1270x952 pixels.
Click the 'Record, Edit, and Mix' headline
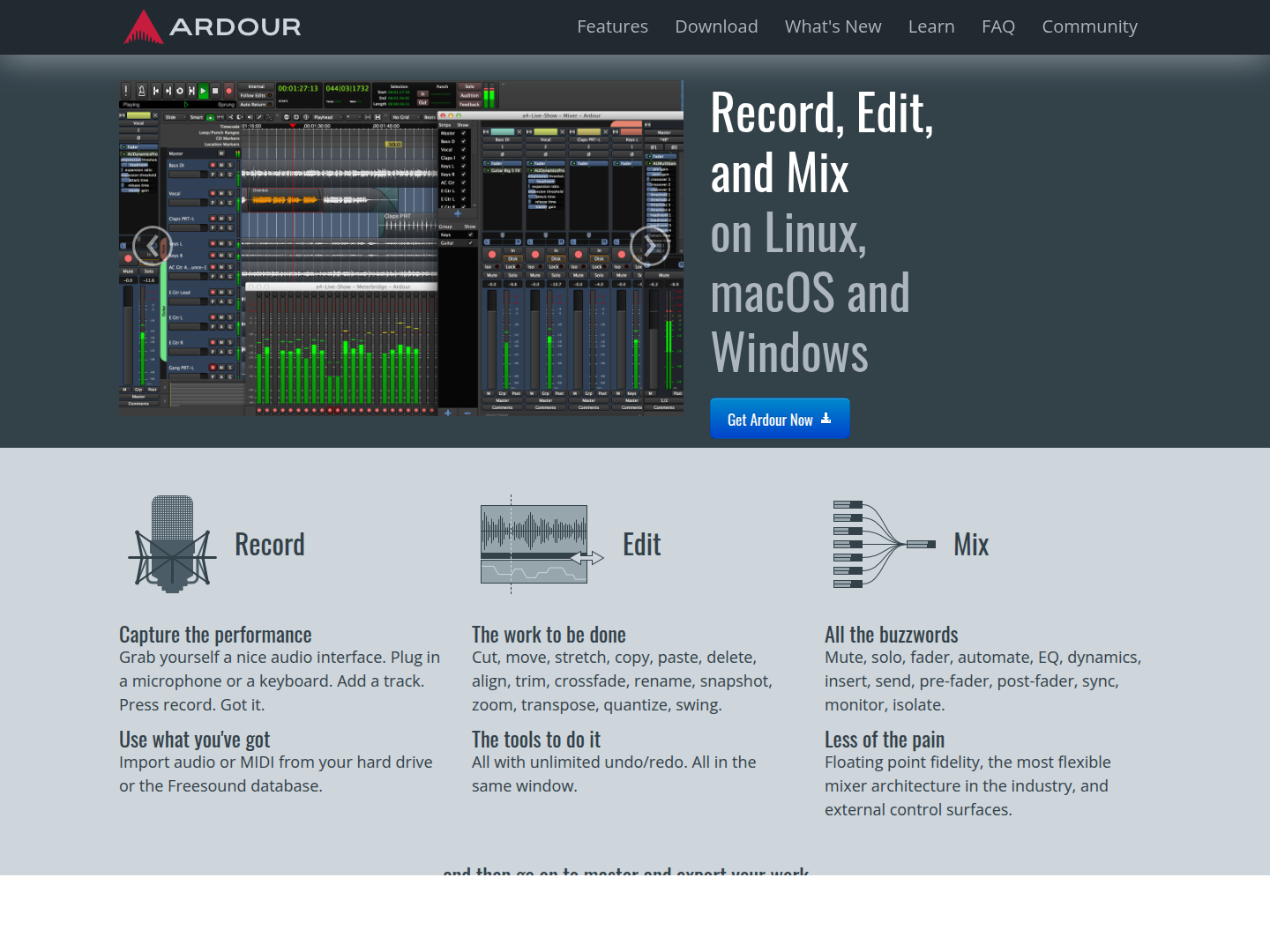click(822, 143)
